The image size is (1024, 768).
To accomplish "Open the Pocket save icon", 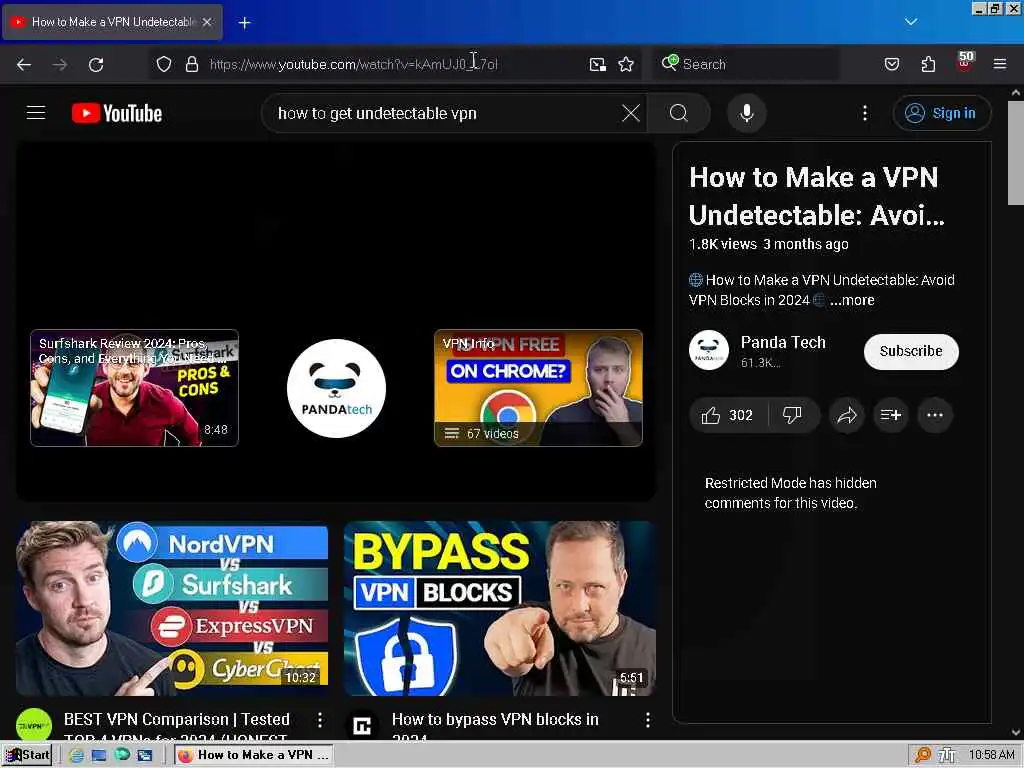I will 891,64.
